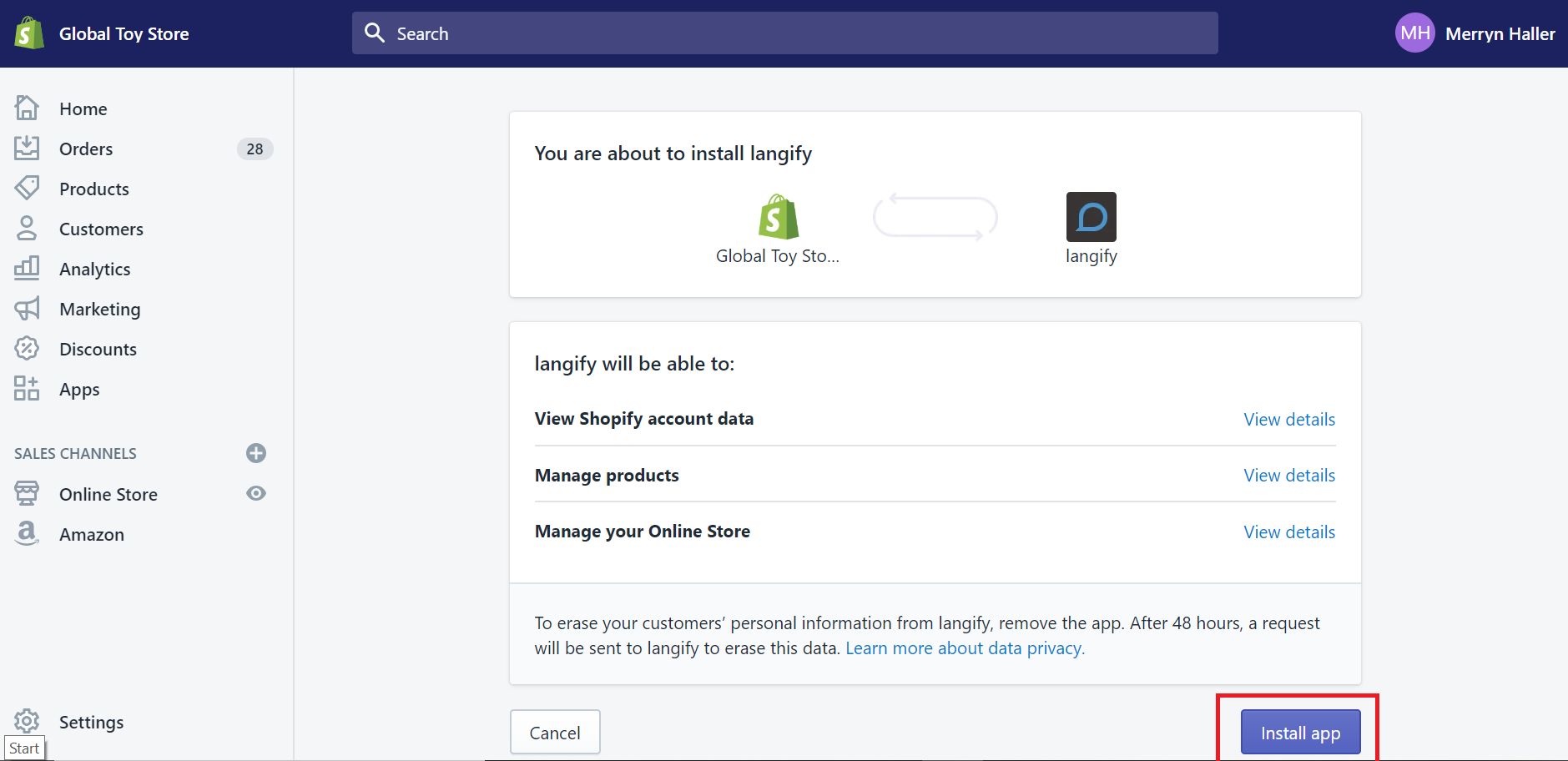Add a sales channel with plus icon
1568x761 pixels.
pos(256,453)
